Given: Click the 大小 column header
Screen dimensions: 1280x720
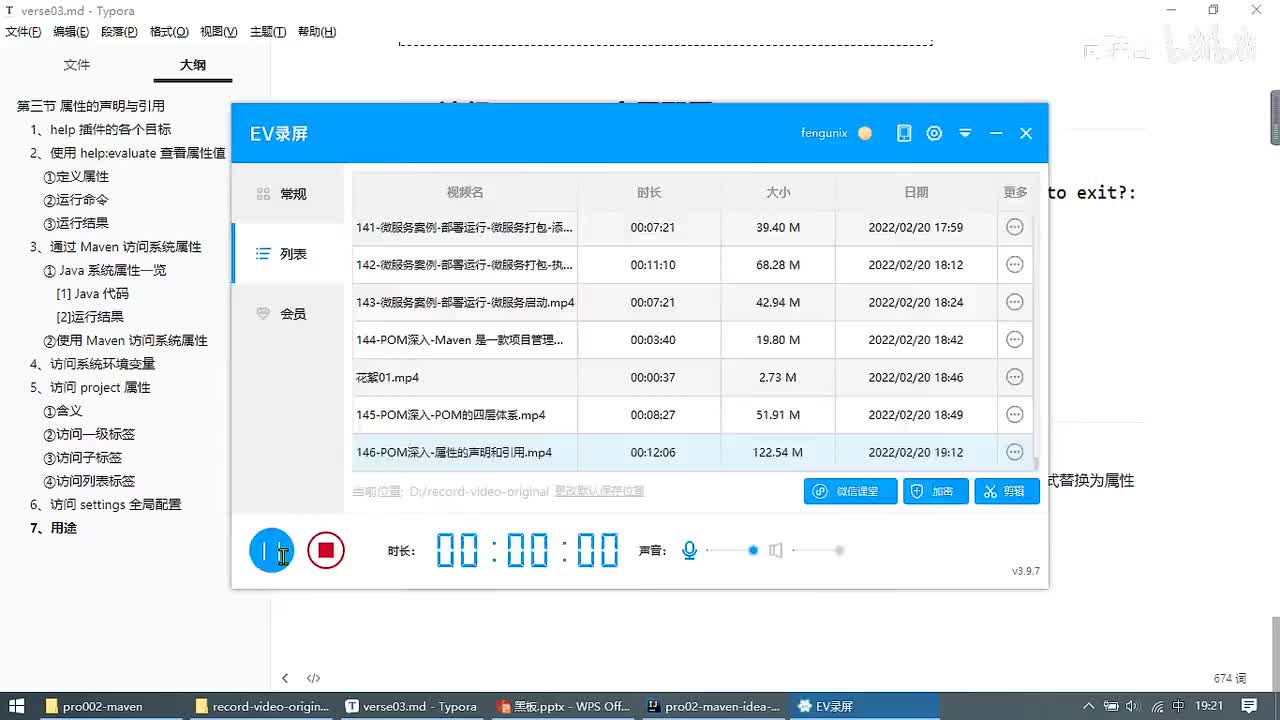Looking at the screenshot, I should 778,192.
